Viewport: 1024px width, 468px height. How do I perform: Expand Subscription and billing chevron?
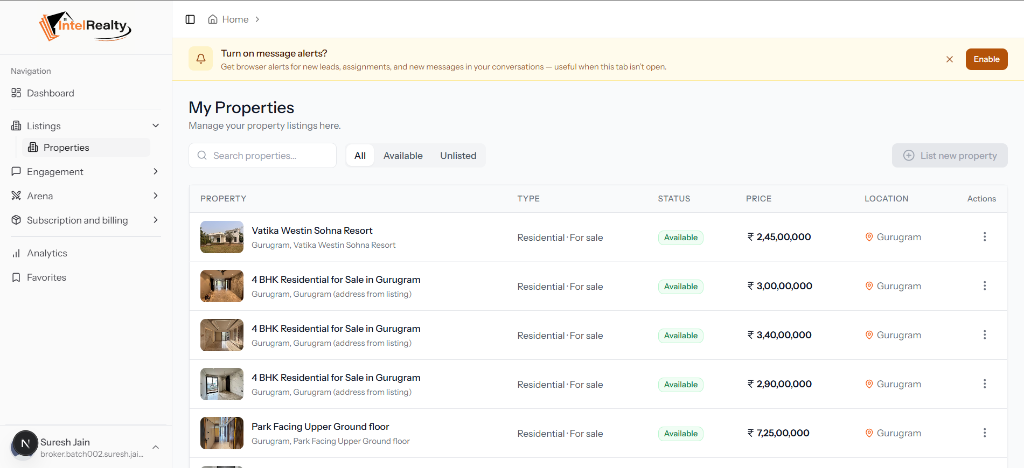point(155,221)
